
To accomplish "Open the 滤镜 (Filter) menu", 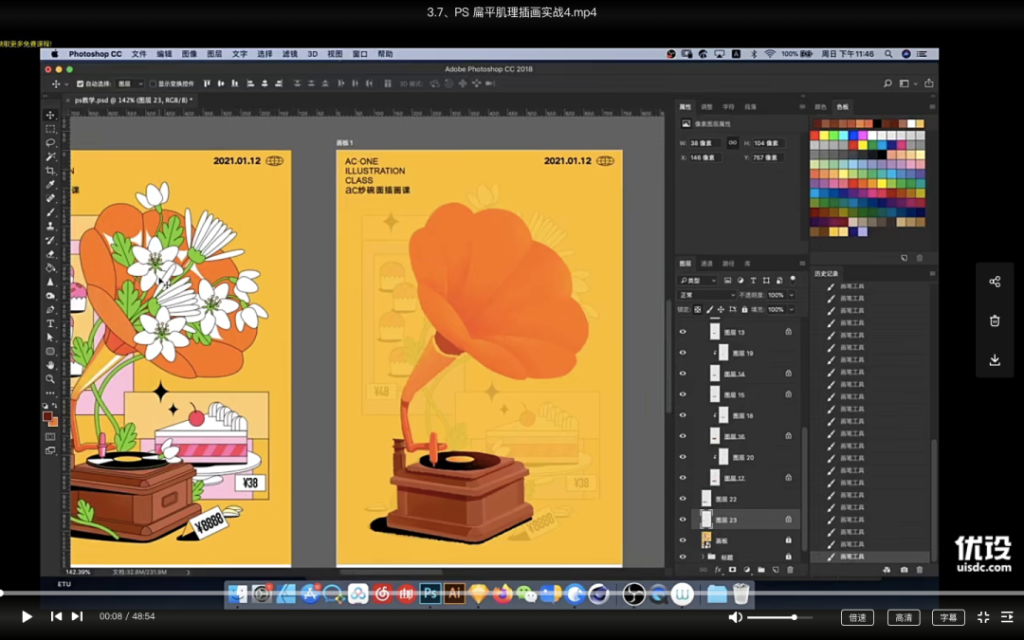I will pyautogui.click(x=290, y=54).
